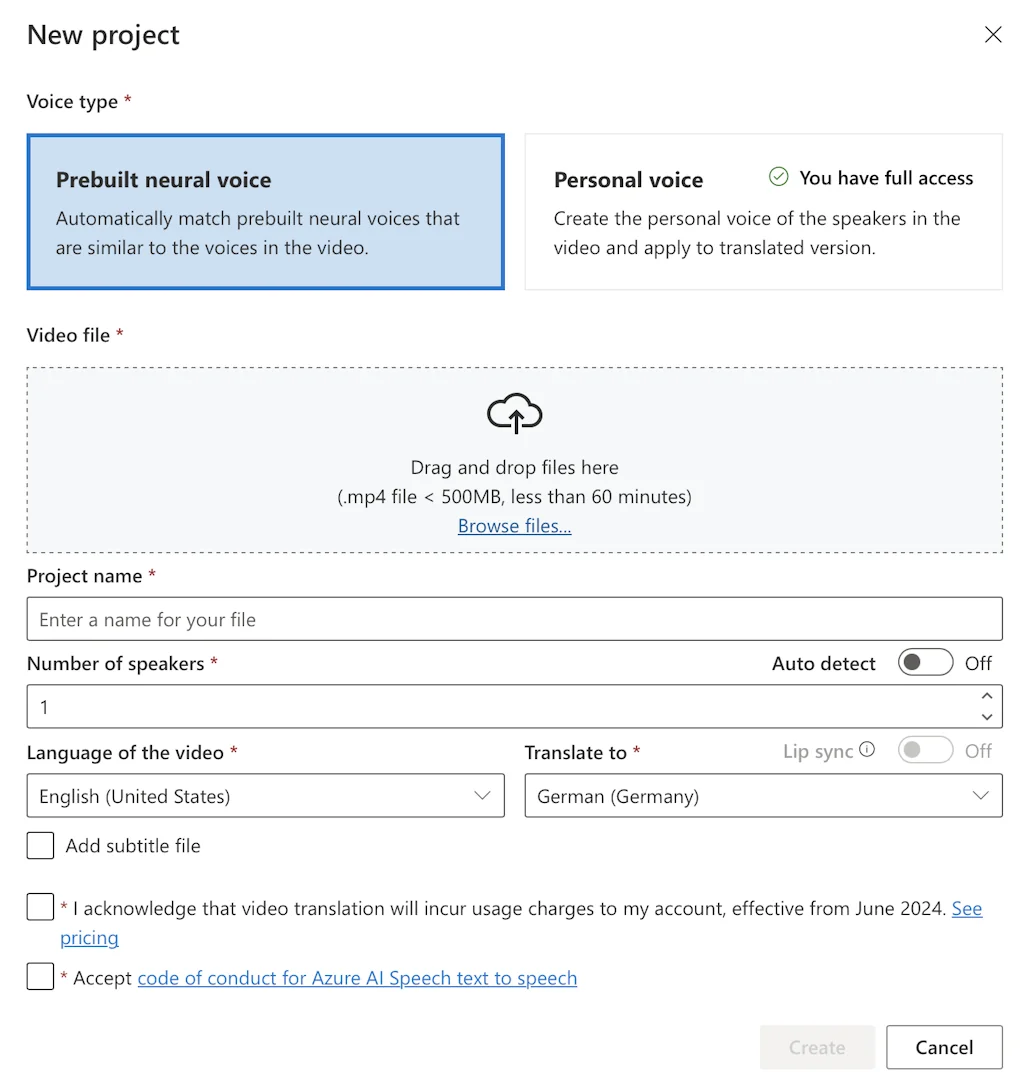This screenshot has height=1089, width=1024.
Task: Acknowledge the usage charges checkbox
Action: click(x=40, y=906)
